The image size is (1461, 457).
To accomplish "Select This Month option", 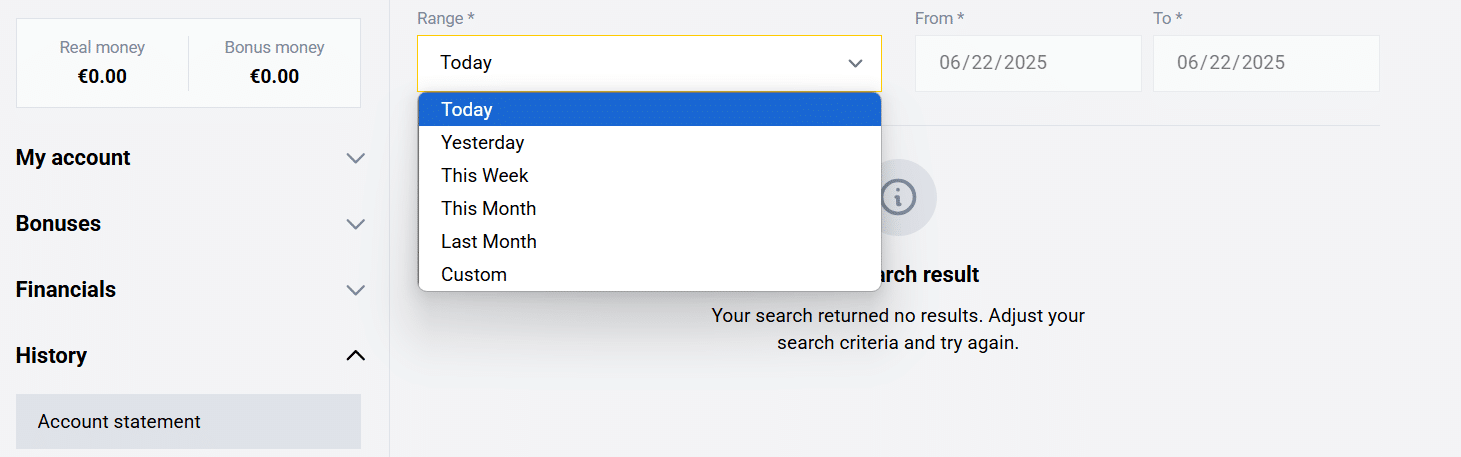I will (488, 209).
